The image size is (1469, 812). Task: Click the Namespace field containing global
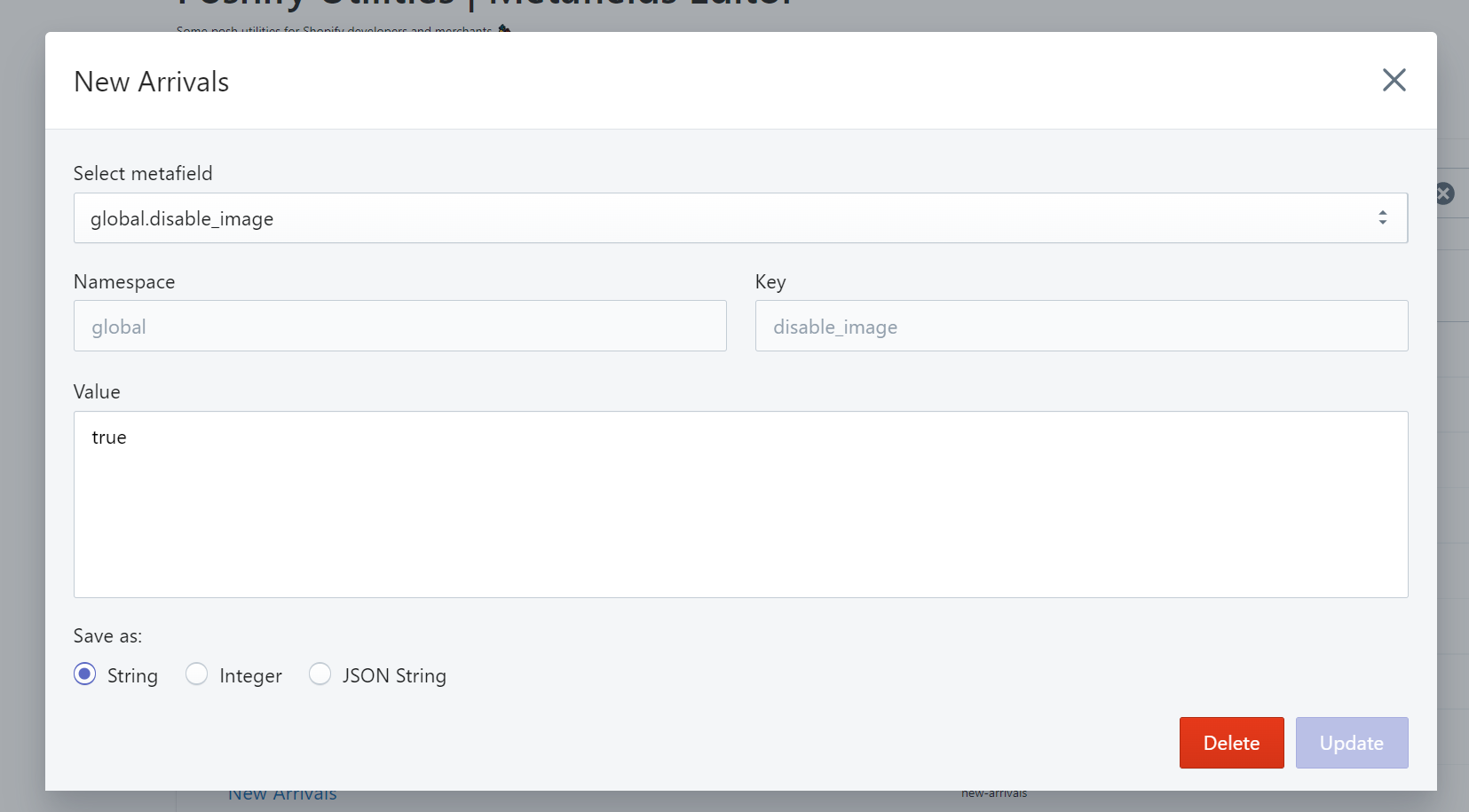pyautogui.click(x=399, y=327)
